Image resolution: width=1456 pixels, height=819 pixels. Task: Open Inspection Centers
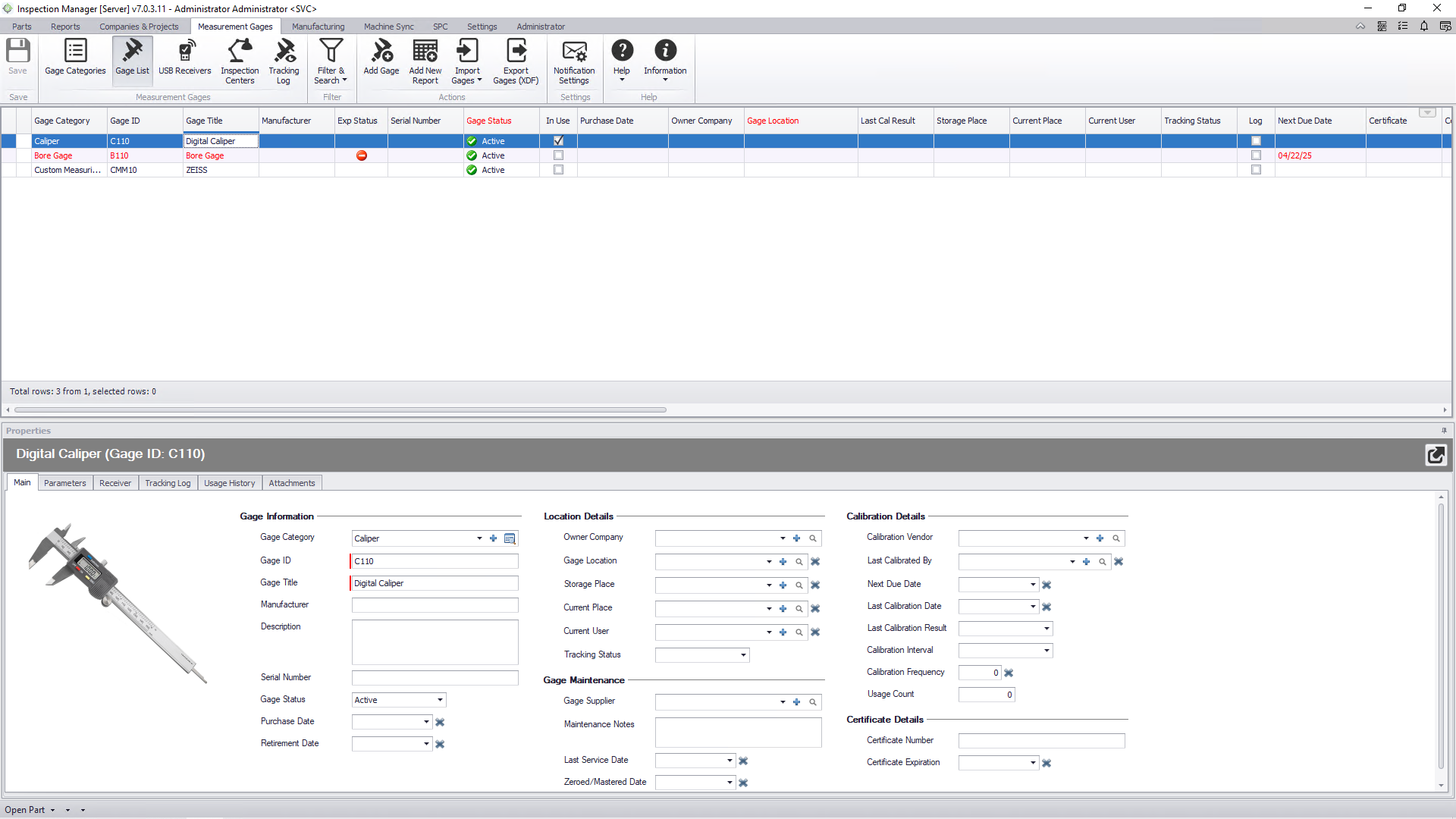240,62
